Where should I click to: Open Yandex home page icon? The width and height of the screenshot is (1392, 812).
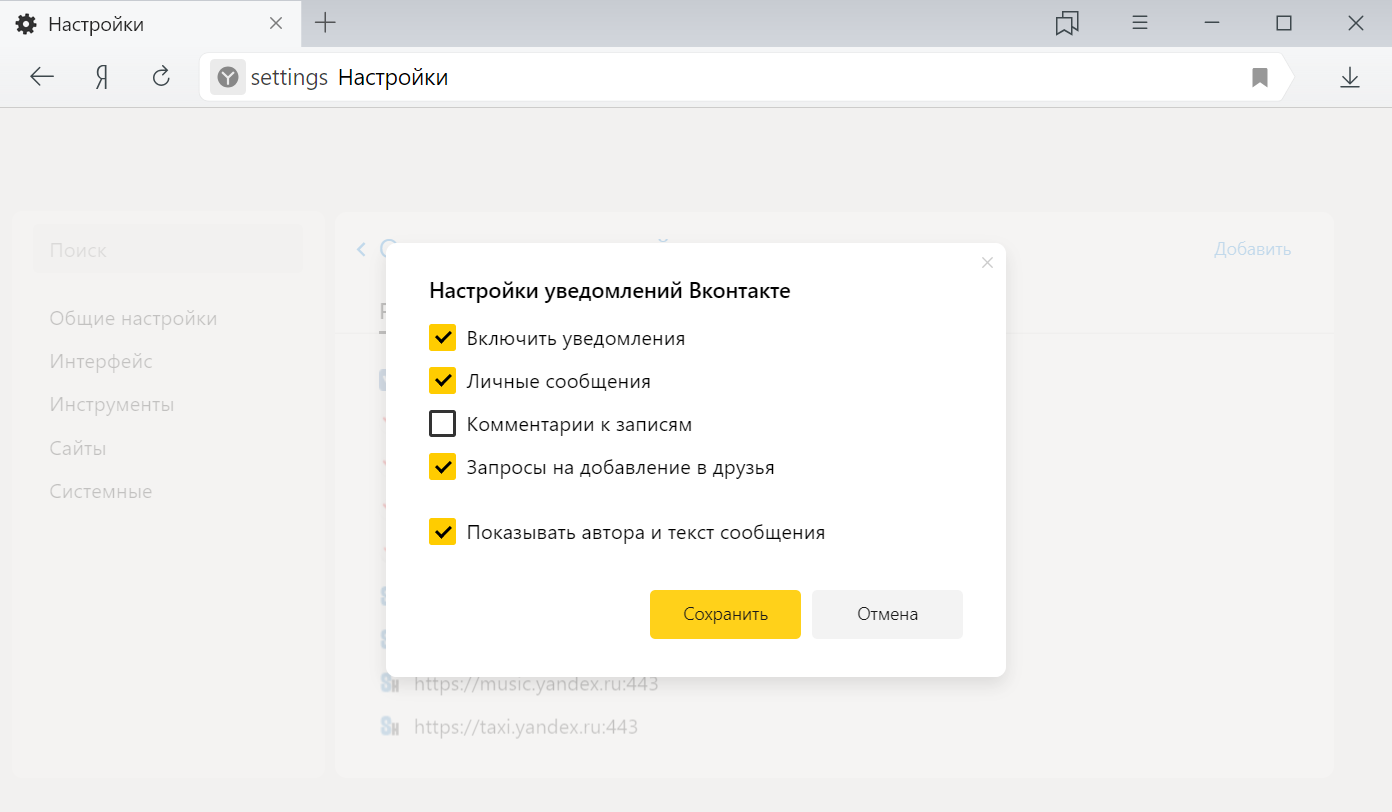(101, 77)
